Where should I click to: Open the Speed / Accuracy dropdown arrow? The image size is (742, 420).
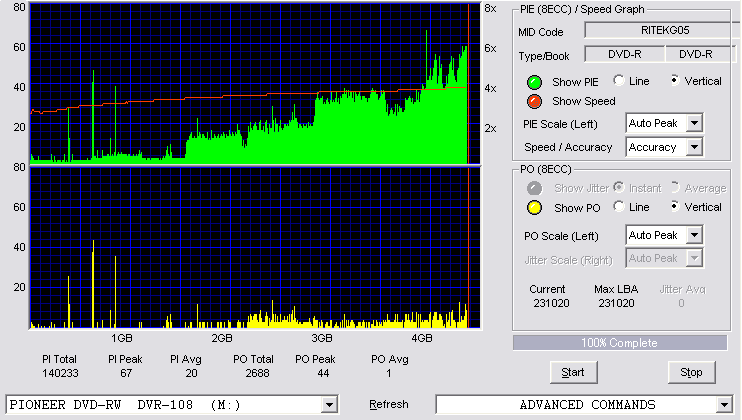click(x=694, y=147)
